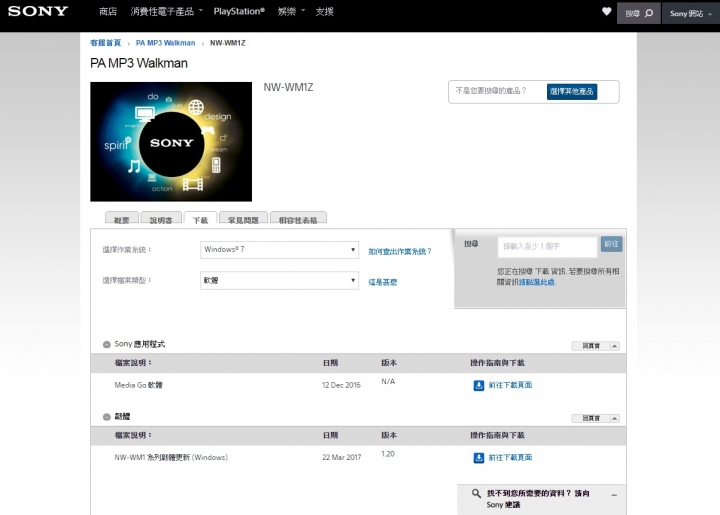Click 前往下載頁面 link for Media Go
The width and height of the screenshot is (720, 515).
click(x=510, y=385)
